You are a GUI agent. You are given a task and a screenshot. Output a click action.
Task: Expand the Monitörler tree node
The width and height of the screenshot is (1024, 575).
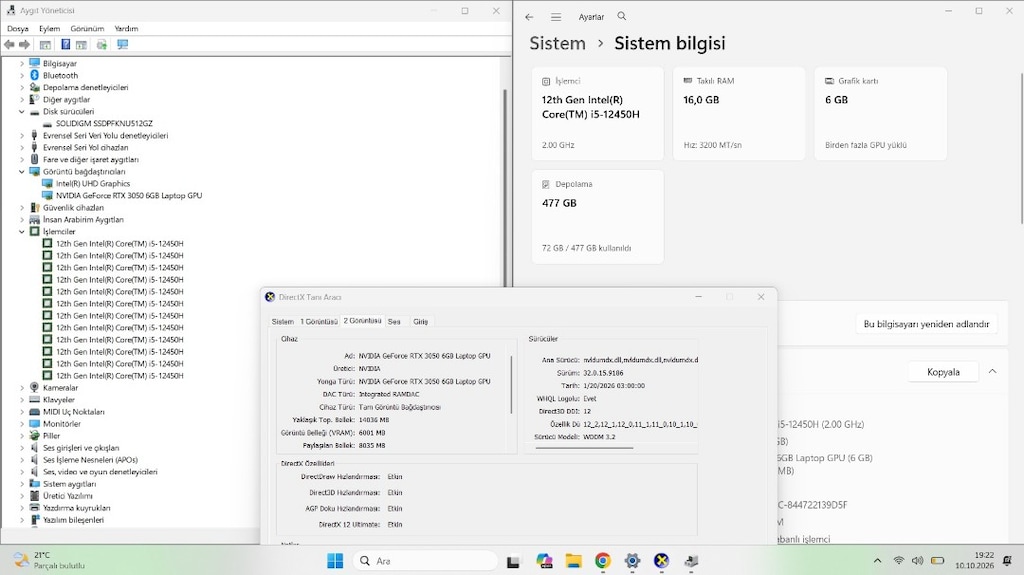(x=22, y=423)
